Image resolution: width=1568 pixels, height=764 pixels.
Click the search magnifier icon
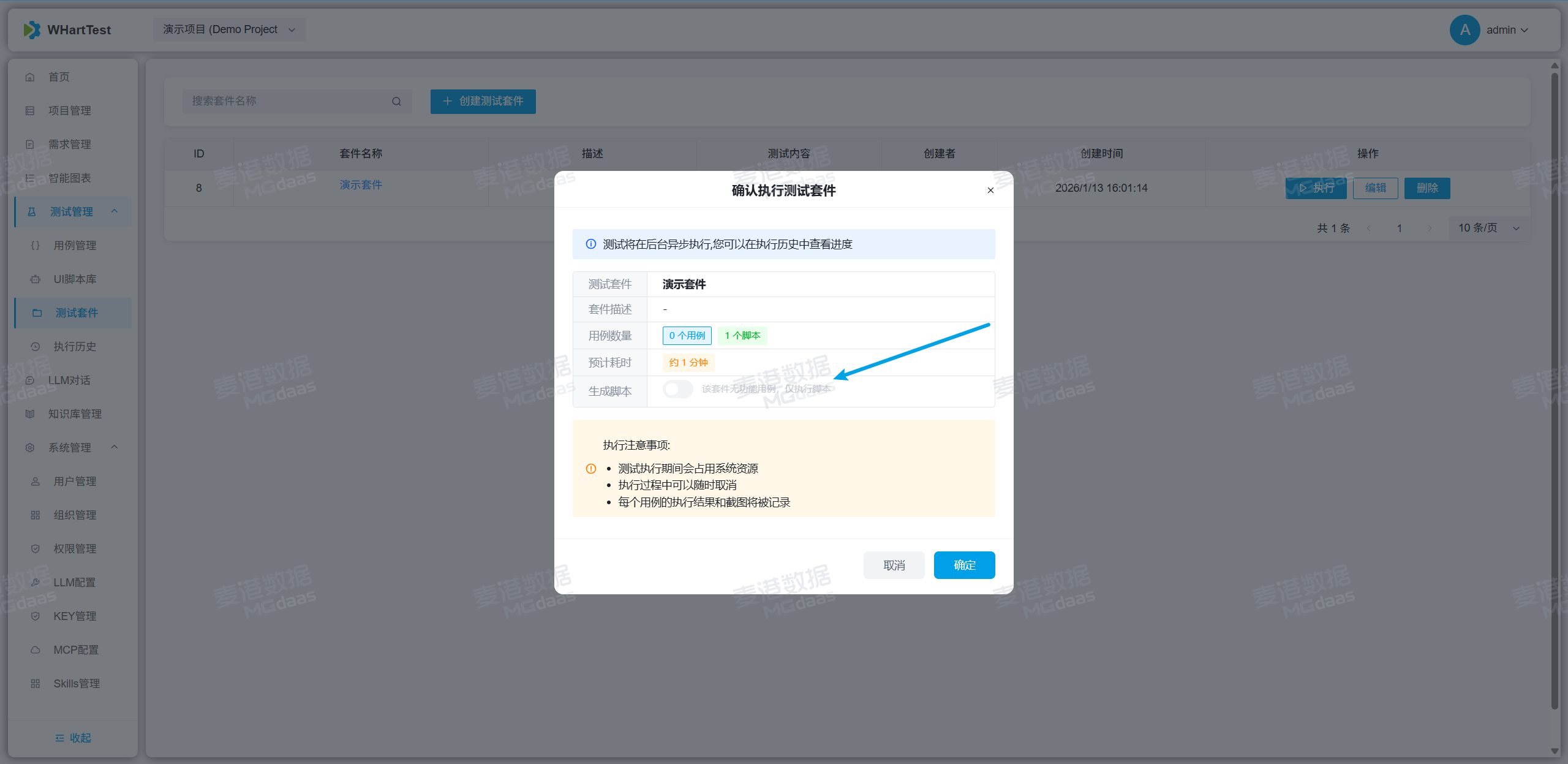pos(396,102)
